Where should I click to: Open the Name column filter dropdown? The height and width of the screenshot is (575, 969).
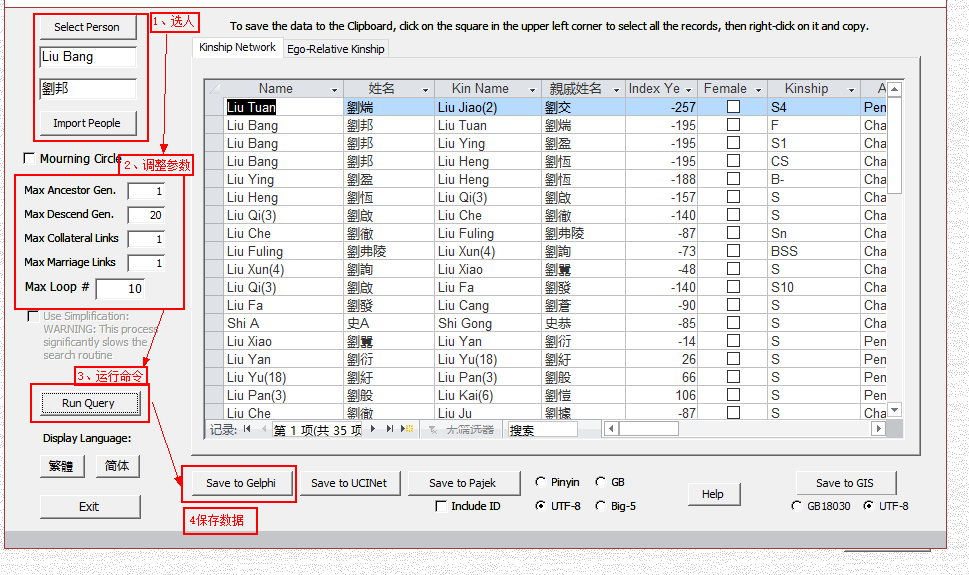click(x=335, y=89)
